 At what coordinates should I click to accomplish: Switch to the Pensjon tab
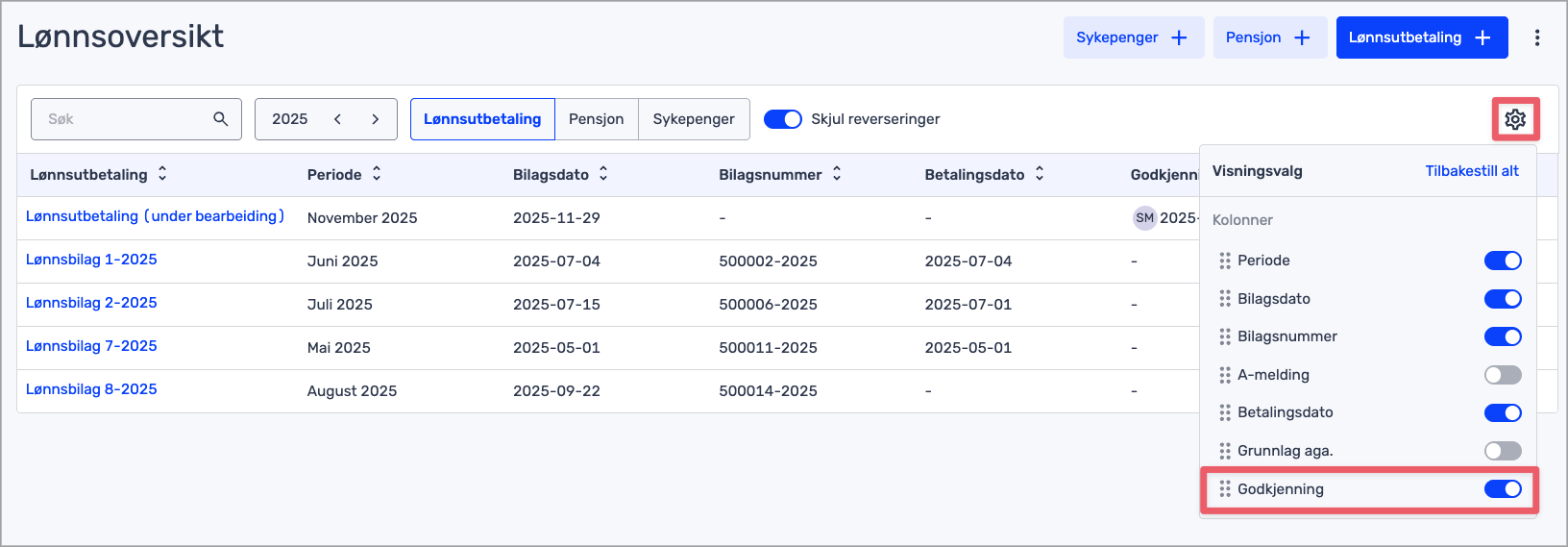click(x=596, y=119)
